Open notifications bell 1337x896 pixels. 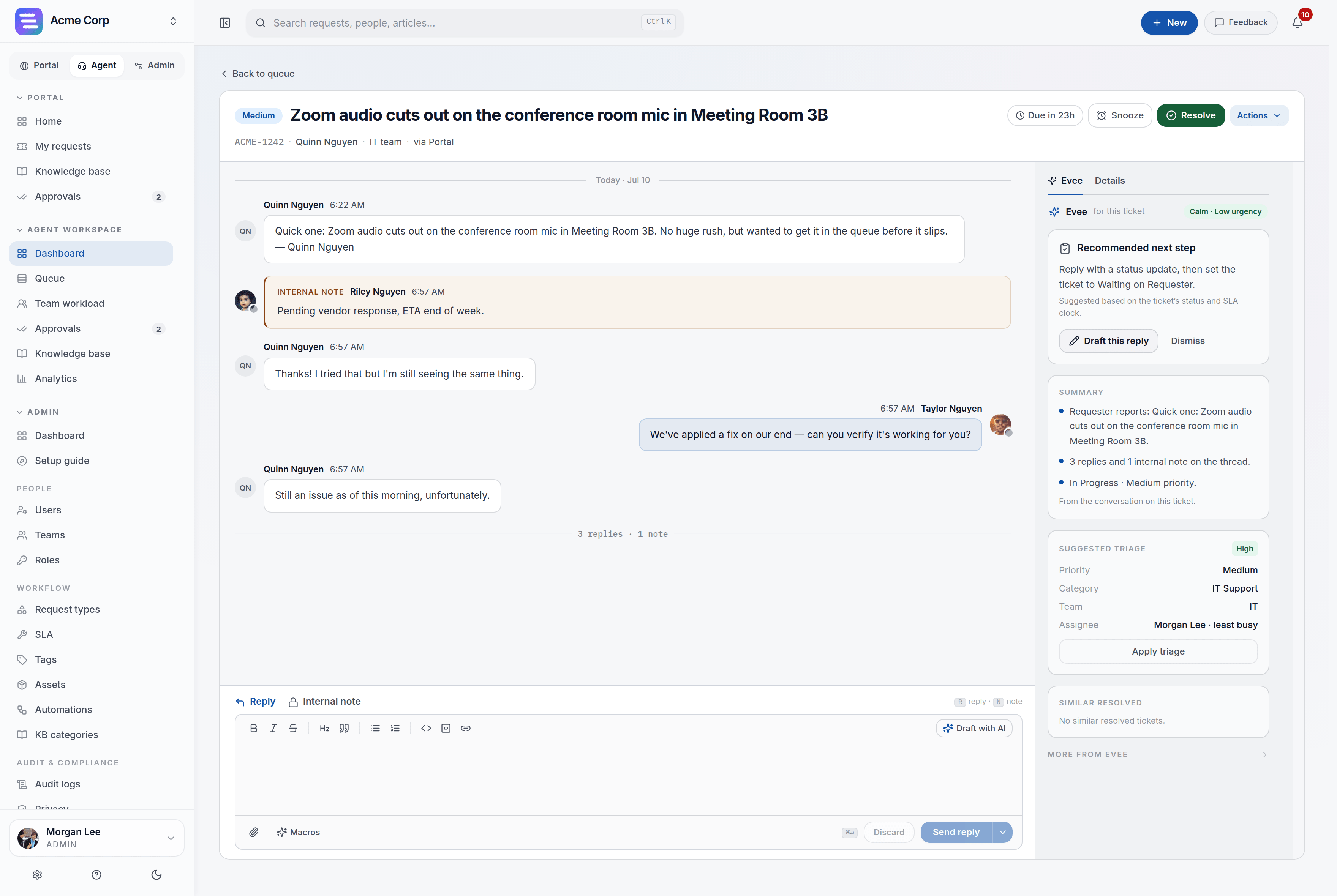1297,23
